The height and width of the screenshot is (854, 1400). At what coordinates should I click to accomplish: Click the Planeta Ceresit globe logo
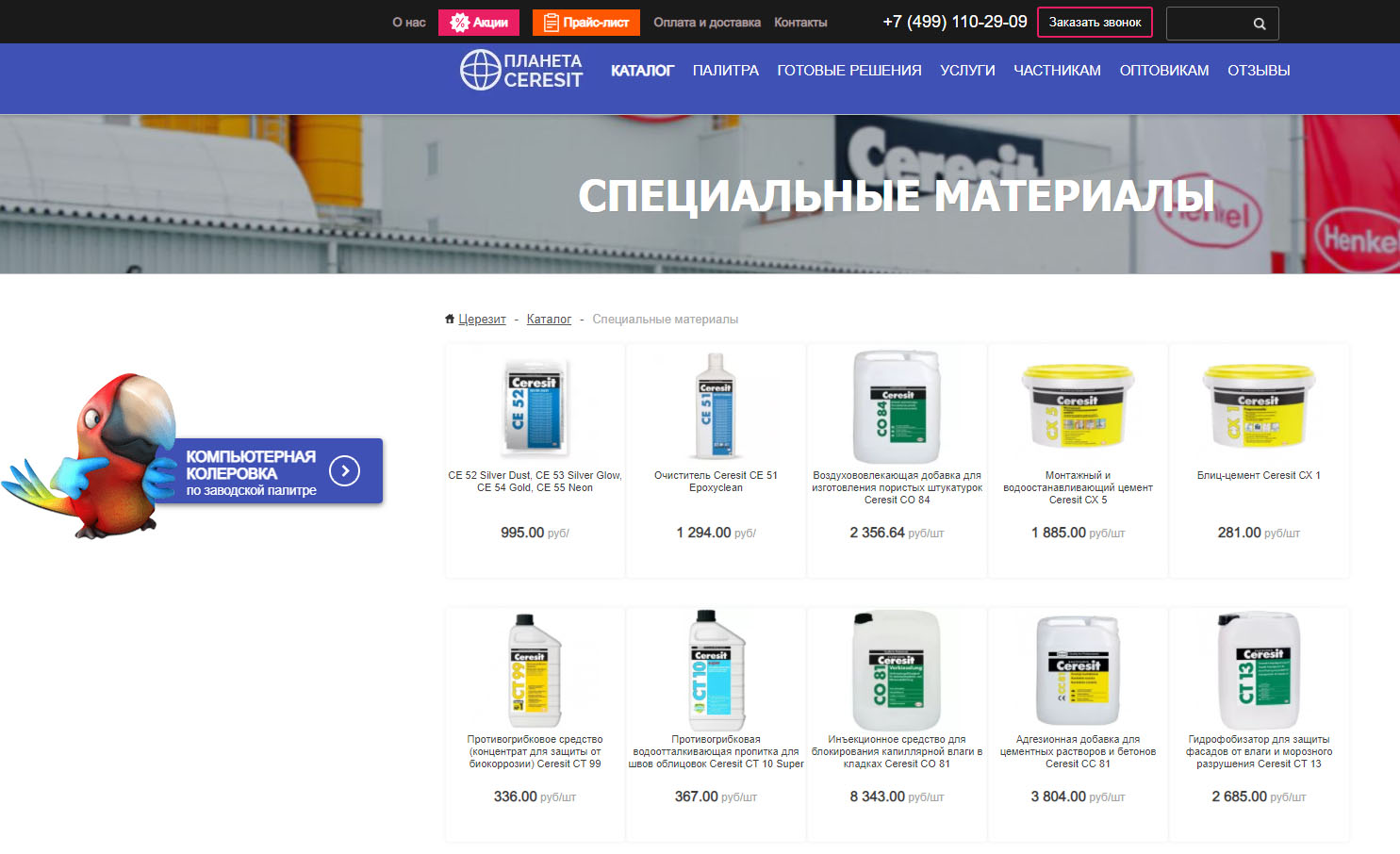coord(480,70)
